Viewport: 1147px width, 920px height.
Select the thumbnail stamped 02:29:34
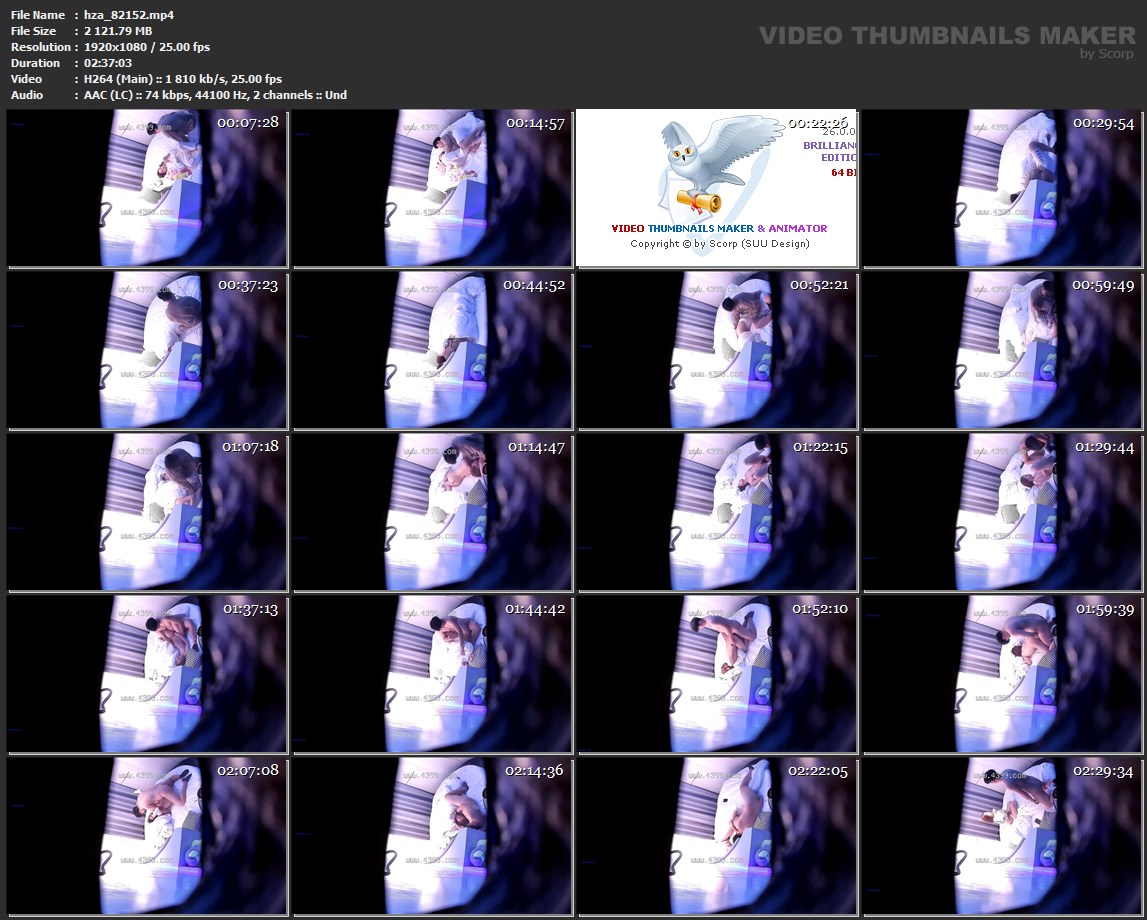(x=1002, y=836)
